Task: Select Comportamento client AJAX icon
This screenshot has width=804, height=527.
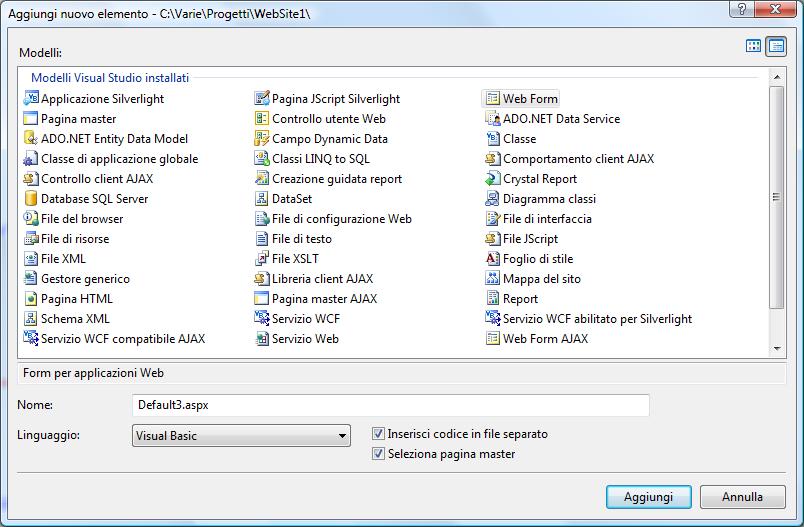Action: pyautogui.click(x=493, y=158)
